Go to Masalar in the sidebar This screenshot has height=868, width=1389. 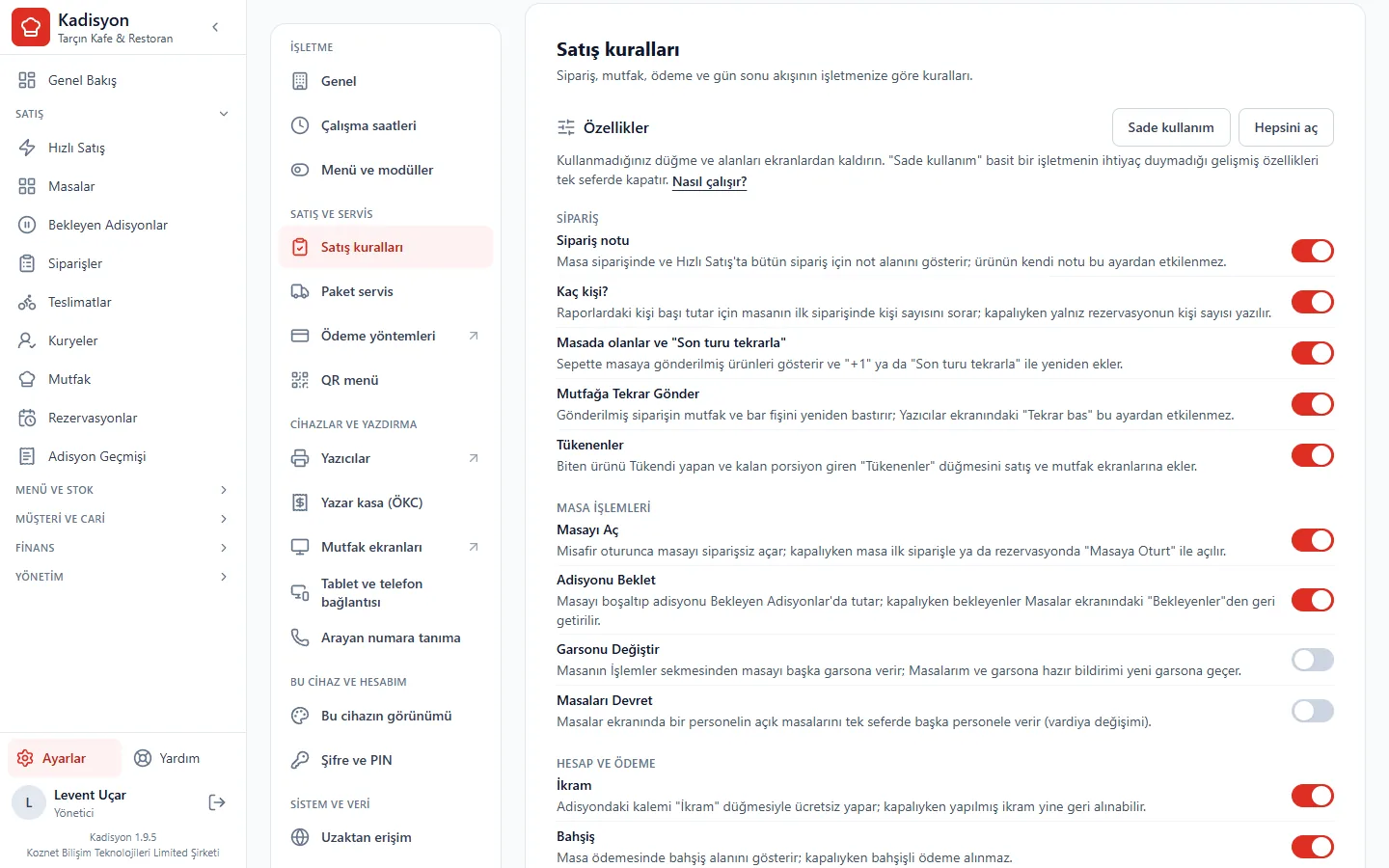123,186
